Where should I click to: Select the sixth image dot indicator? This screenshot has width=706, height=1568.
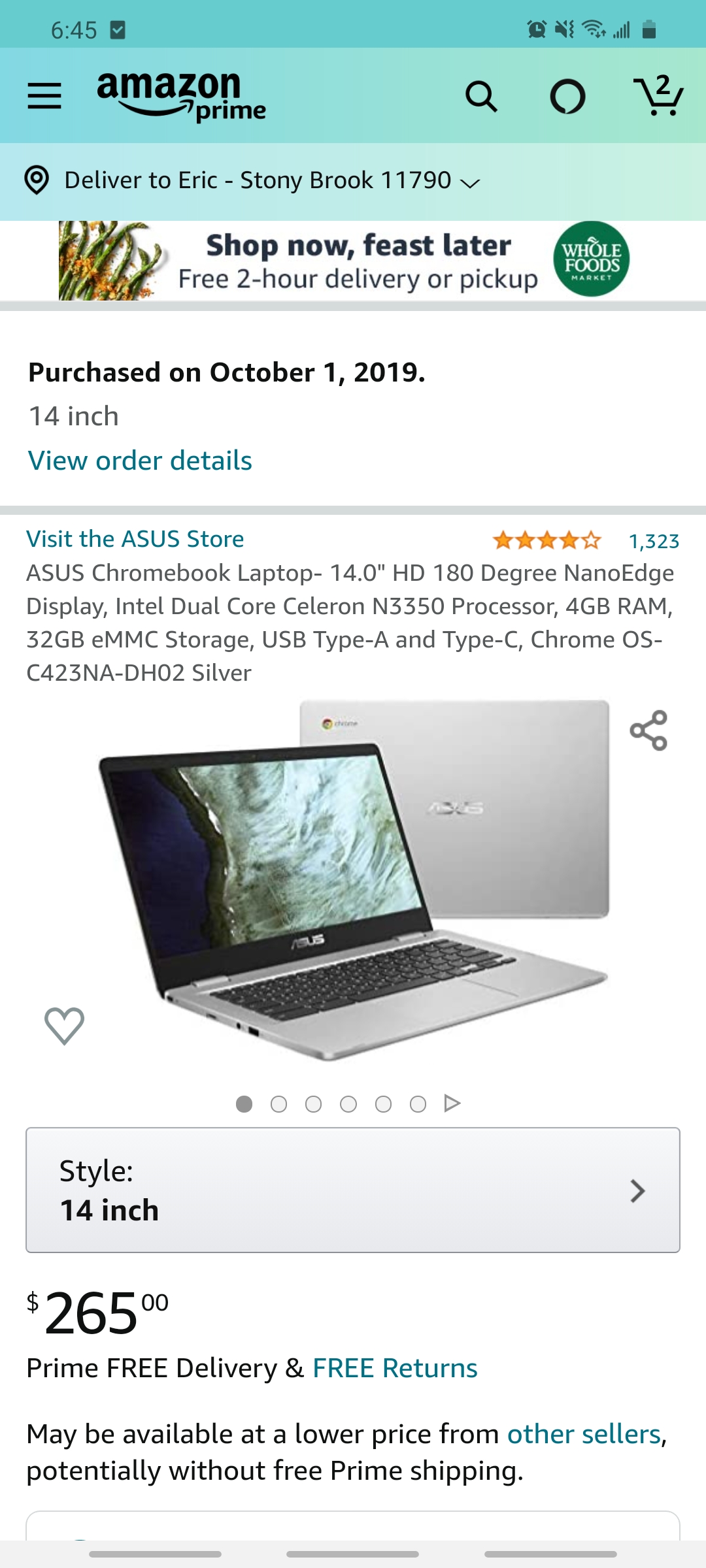(x=418, y=1104)
